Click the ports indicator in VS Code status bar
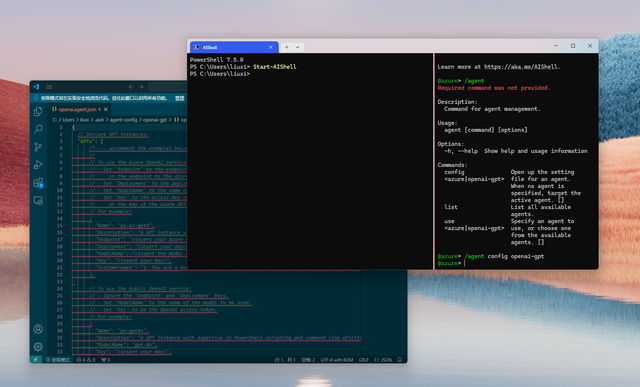The width and height of the screenshot is (640, 387). click(106, 360)
